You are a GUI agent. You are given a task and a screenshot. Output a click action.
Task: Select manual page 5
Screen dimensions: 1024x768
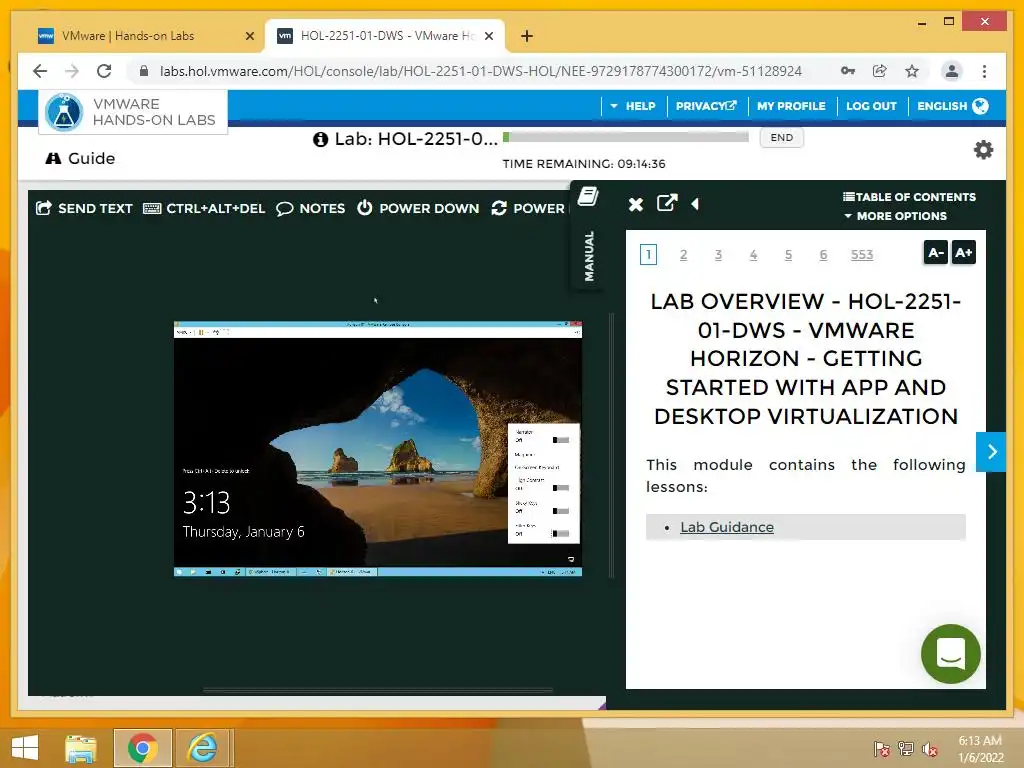click(788, 255)
